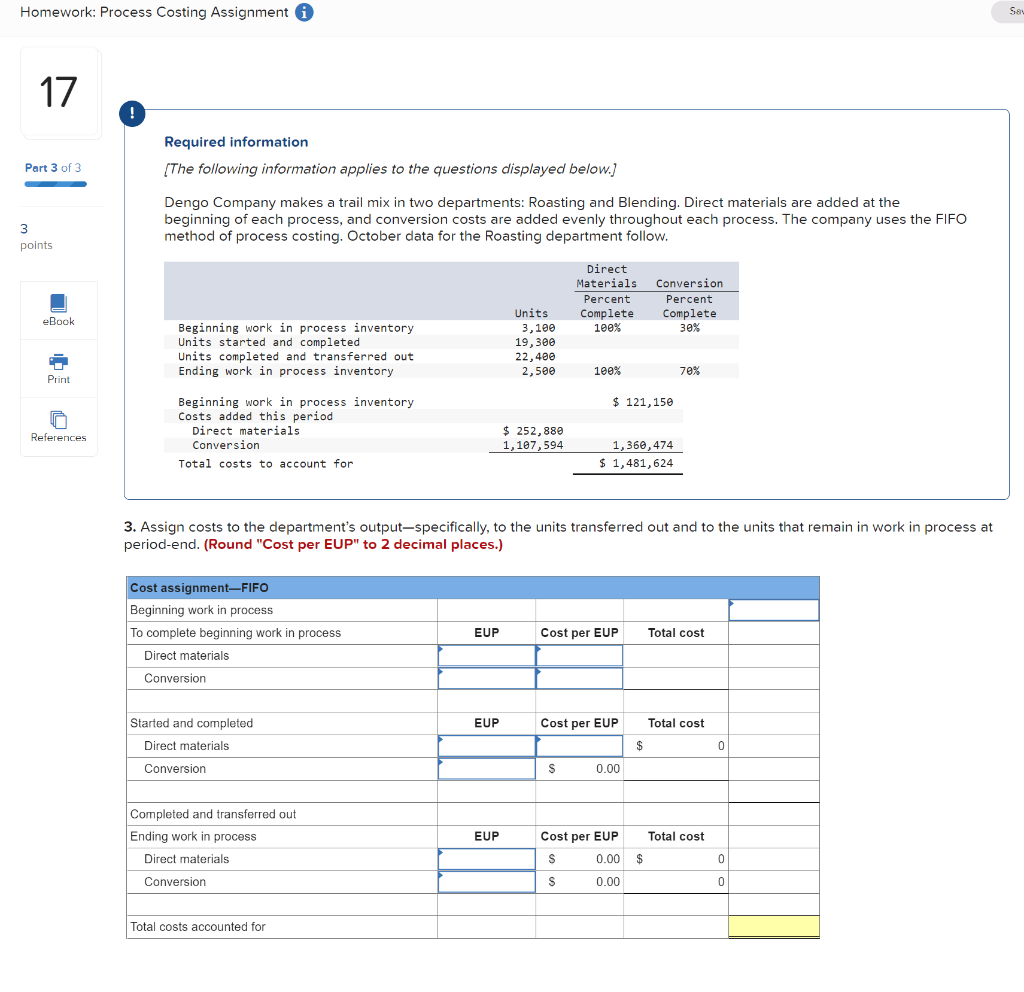Click the stacked pages References icon

click(x=58, y=420)
